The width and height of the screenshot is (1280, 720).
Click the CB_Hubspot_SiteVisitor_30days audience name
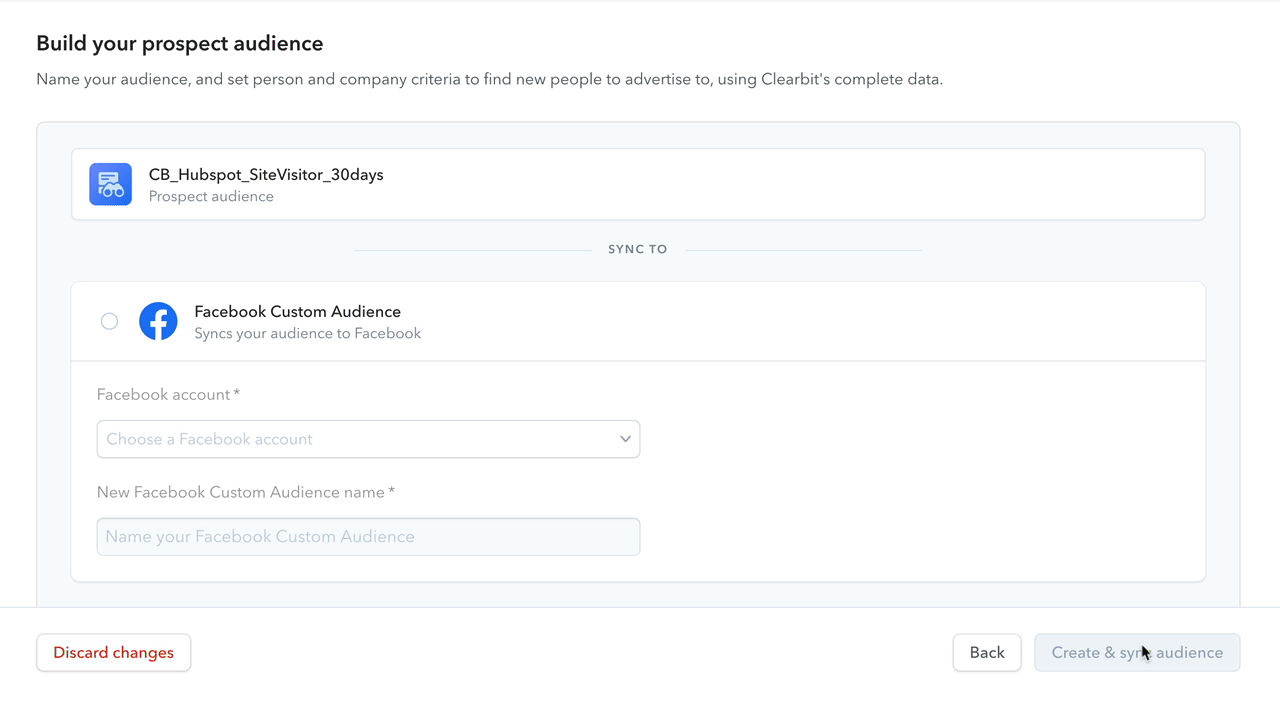click(266, 175)
